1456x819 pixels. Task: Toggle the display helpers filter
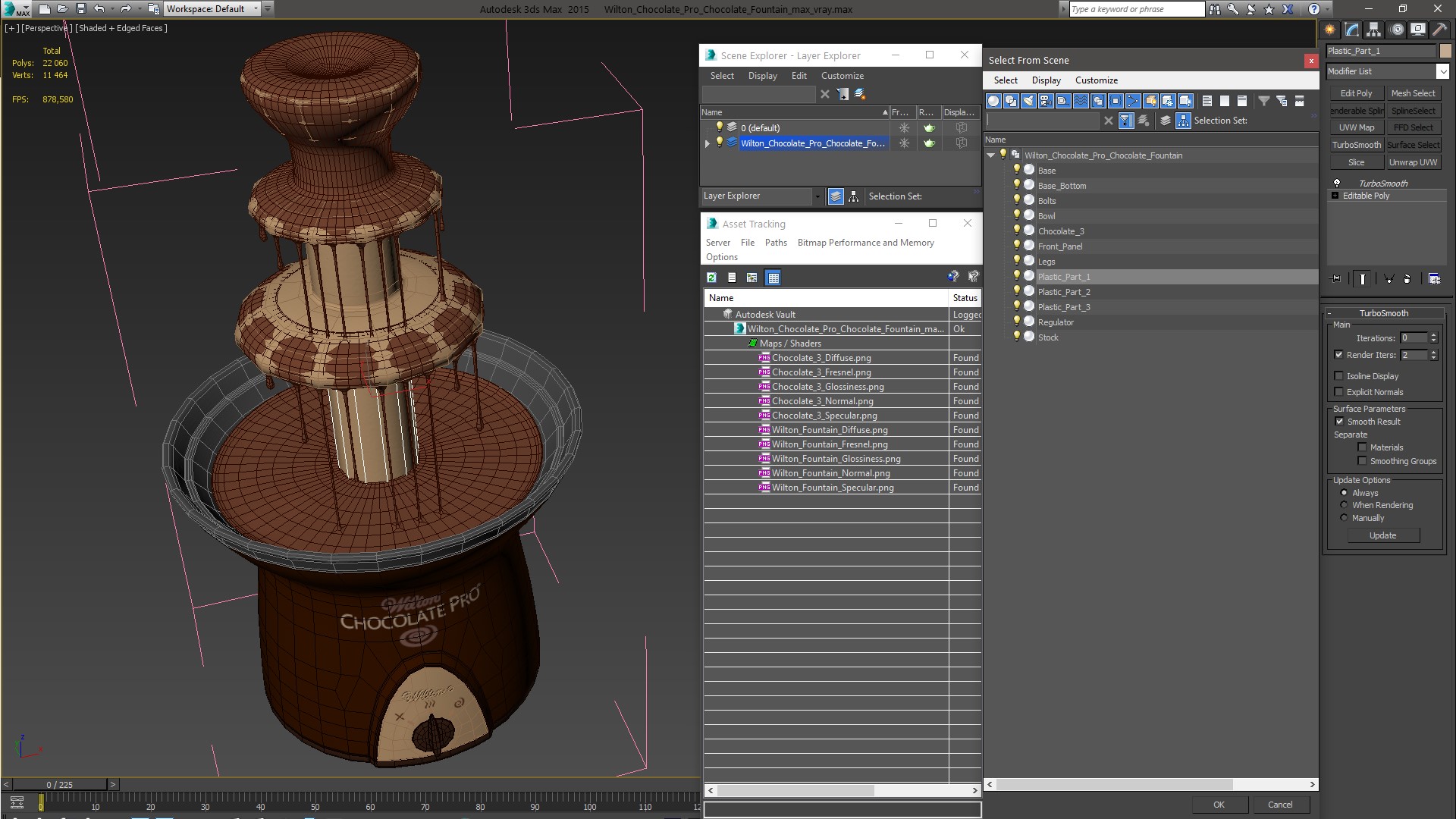tap(1063, 101)
